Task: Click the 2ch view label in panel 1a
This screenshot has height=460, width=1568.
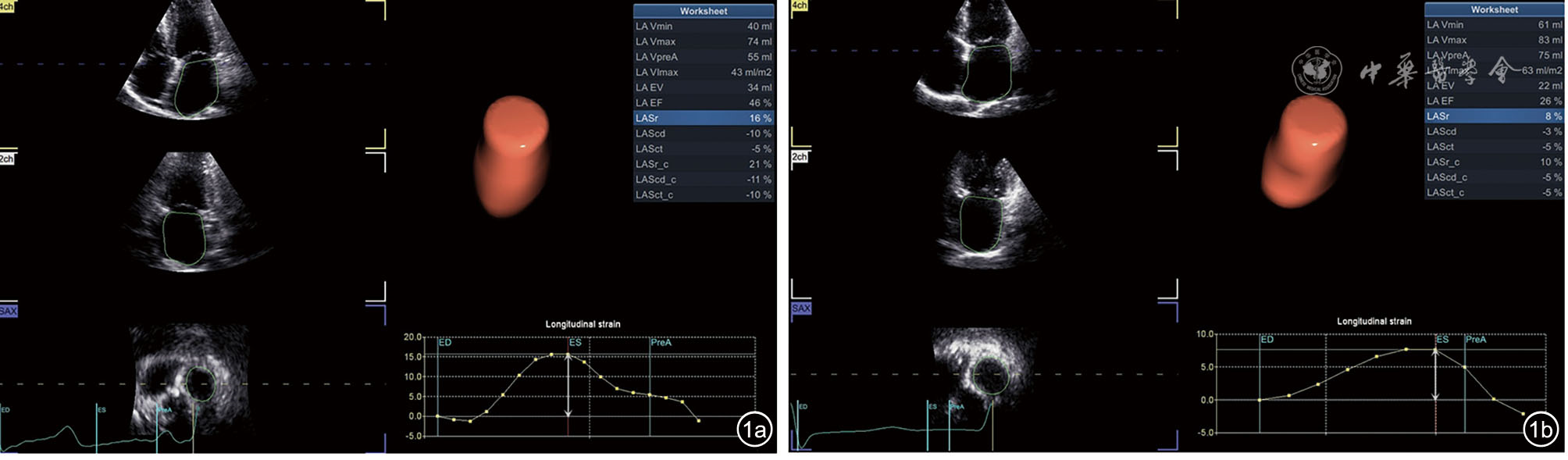Action: coord(7,159)
